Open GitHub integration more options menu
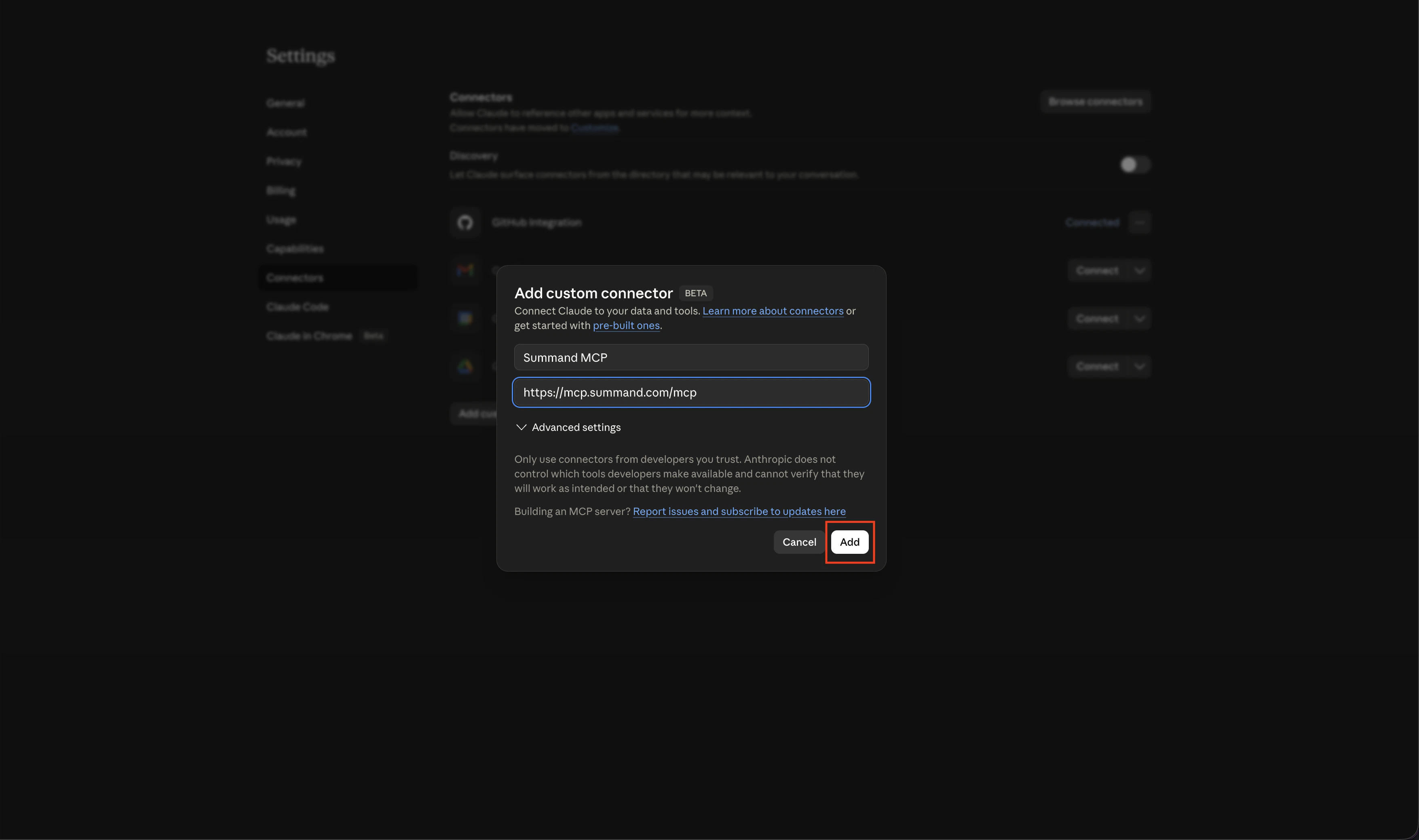Image resolution: width=1419 pixels, height=840 pixels. tap(1139, 222)
